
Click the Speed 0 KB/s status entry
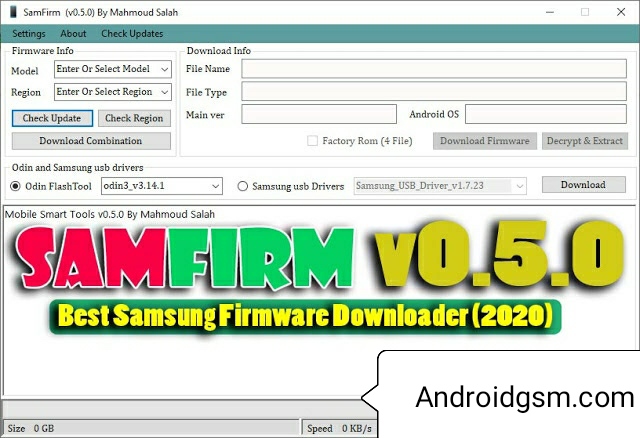[x=339, y=428]
